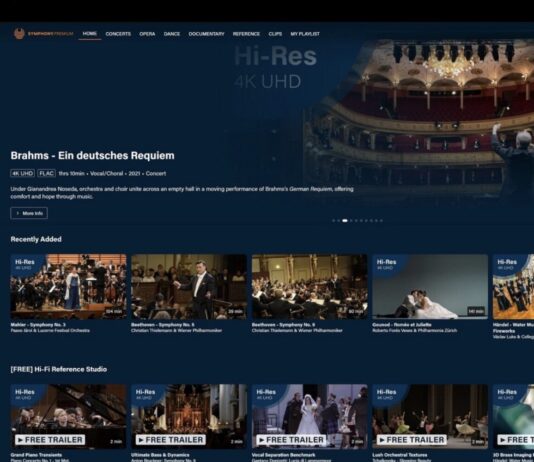Play free trailer on Ultimate Bass & Dynamics
This screenshot has width=534, height=462.
click(171, 440)
